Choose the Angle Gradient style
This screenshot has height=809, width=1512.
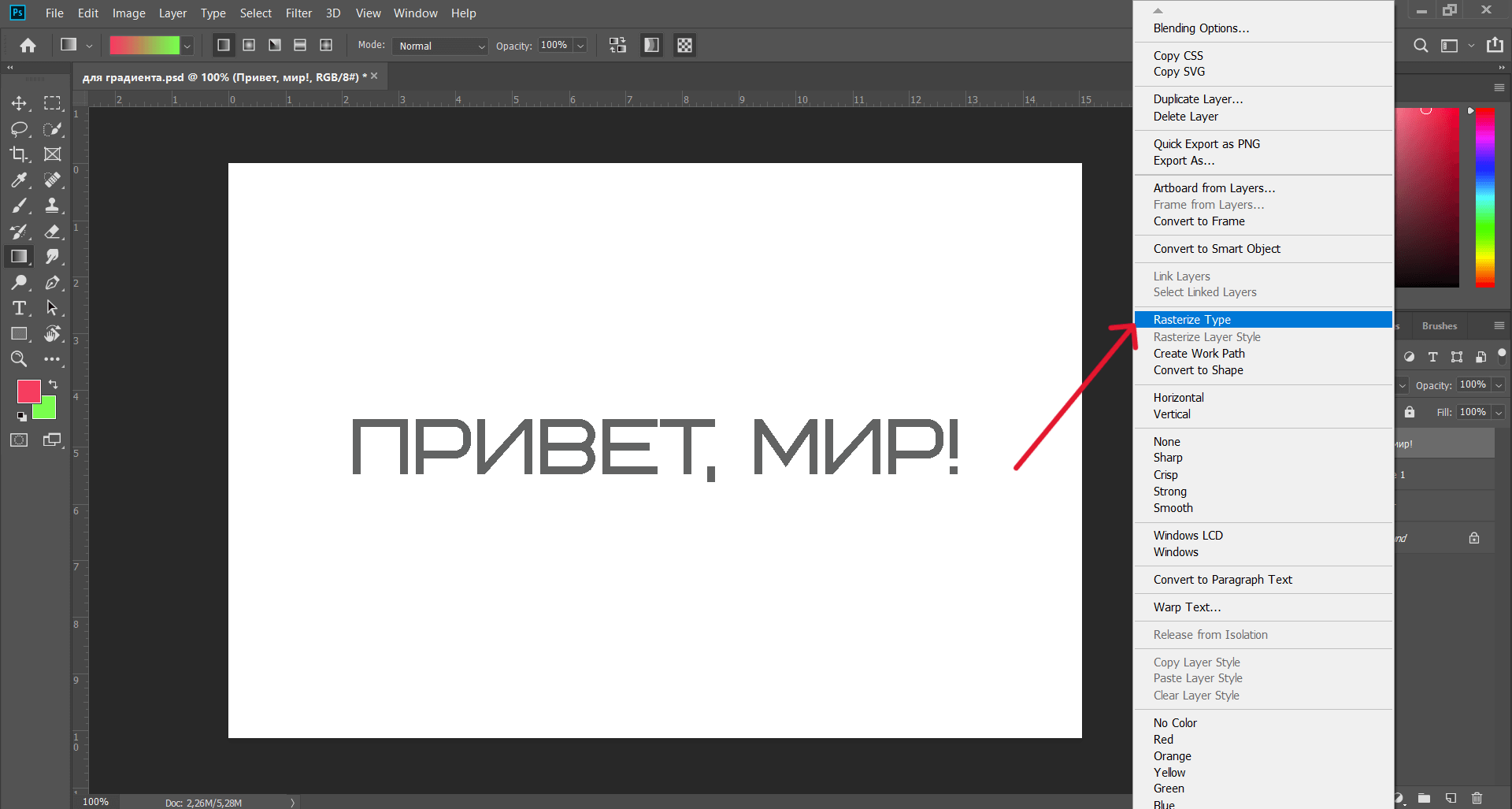tap(275, 46)
